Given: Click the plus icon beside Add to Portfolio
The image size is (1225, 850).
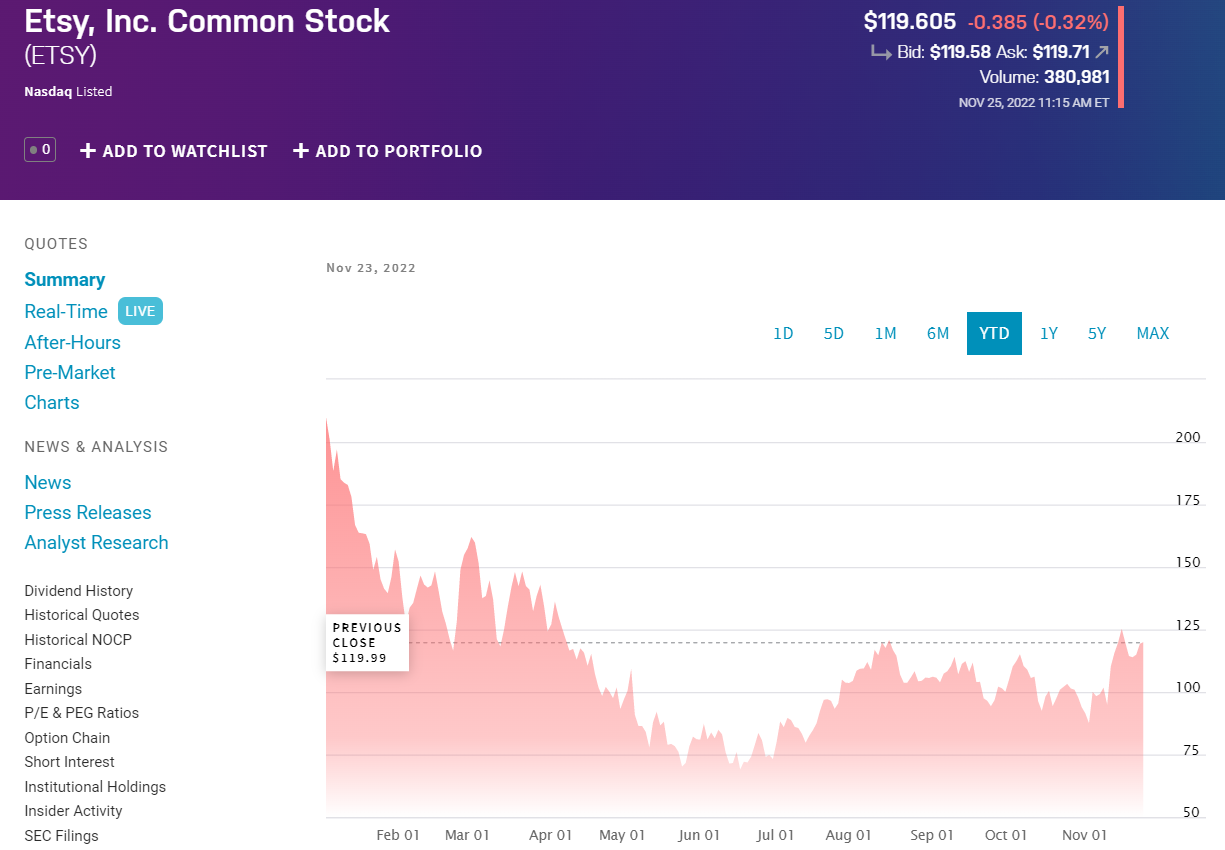Looking at the screenshot, I should (301, 151).
